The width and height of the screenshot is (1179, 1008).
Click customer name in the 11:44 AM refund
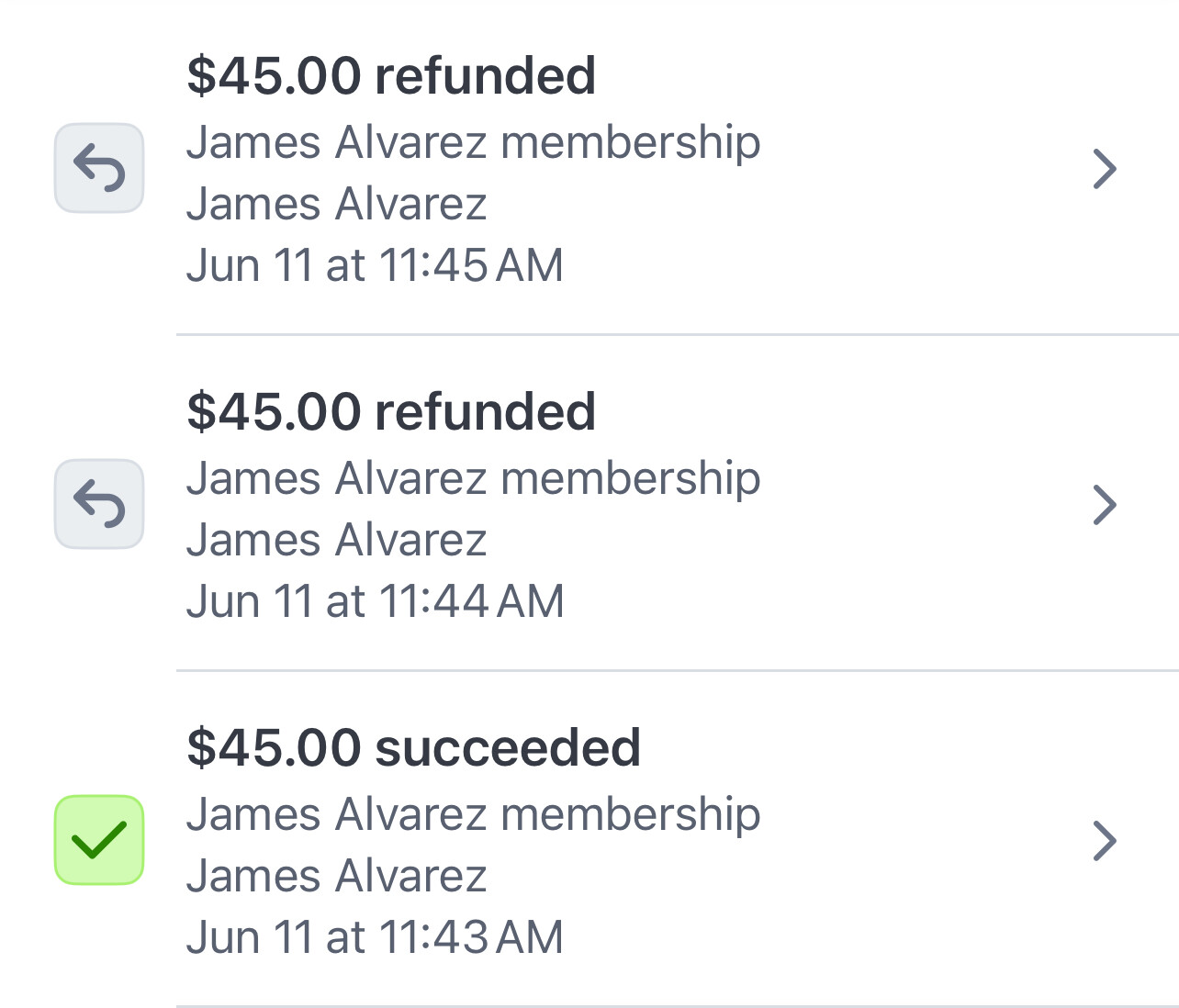coord(337,540)
